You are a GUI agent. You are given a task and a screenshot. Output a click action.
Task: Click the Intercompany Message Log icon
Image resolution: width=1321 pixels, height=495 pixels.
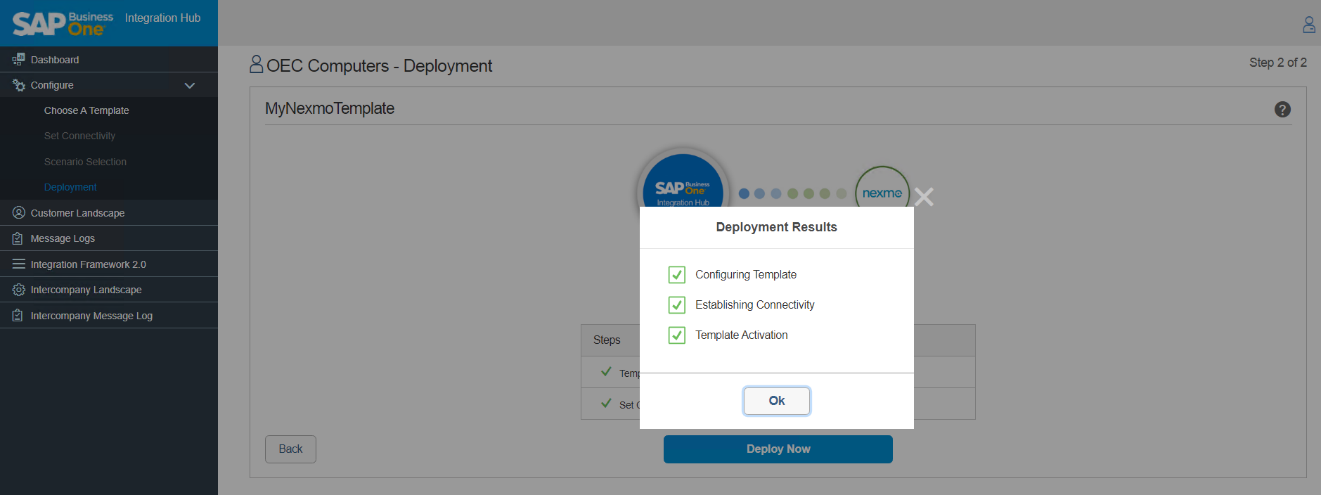tap(18, 316)
